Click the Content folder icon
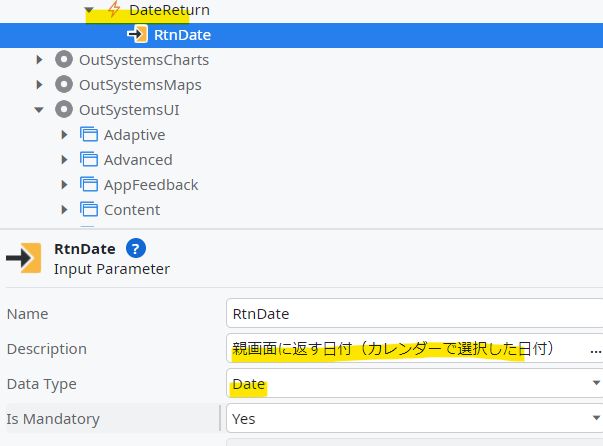 click(89, 210)
